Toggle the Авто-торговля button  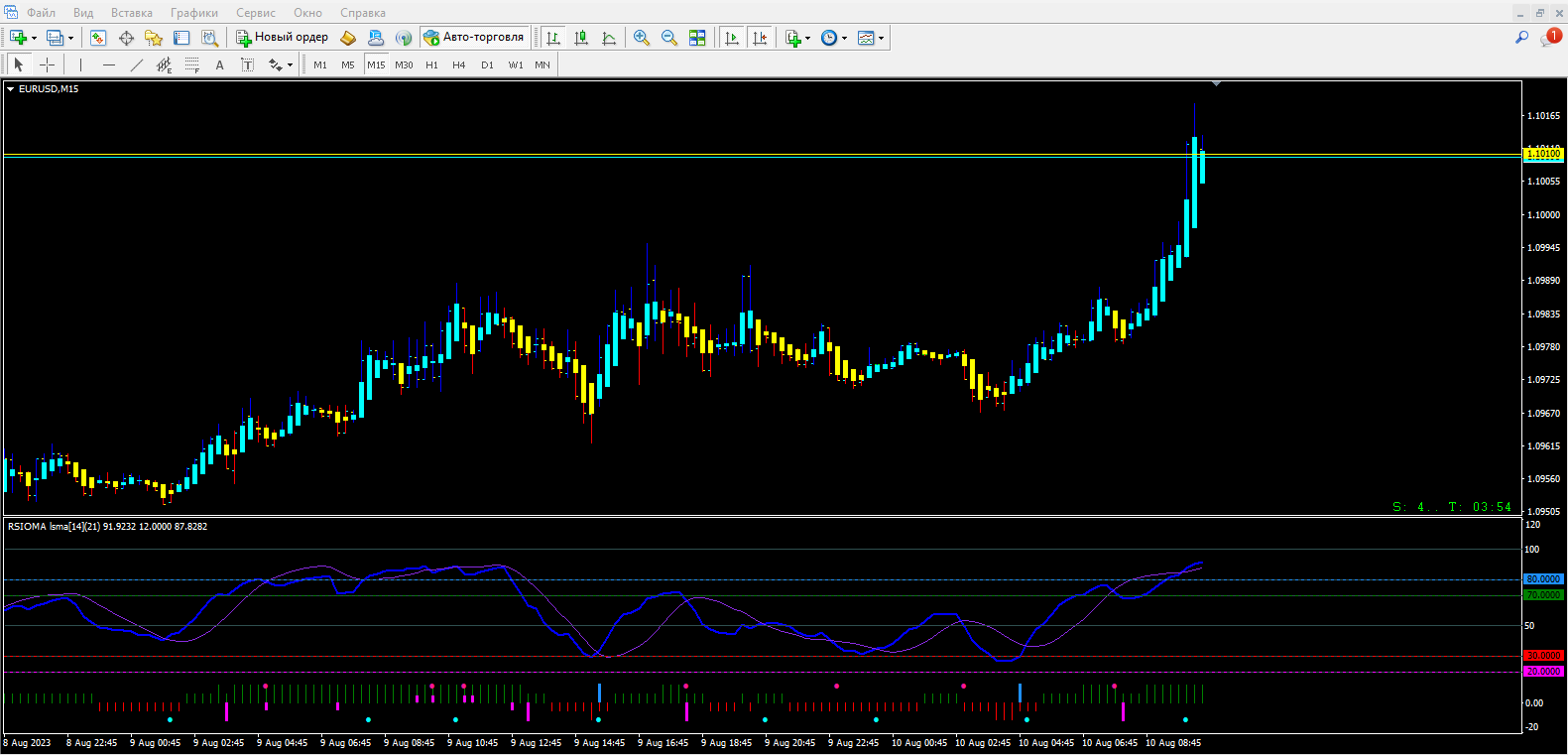click(474, 38)
